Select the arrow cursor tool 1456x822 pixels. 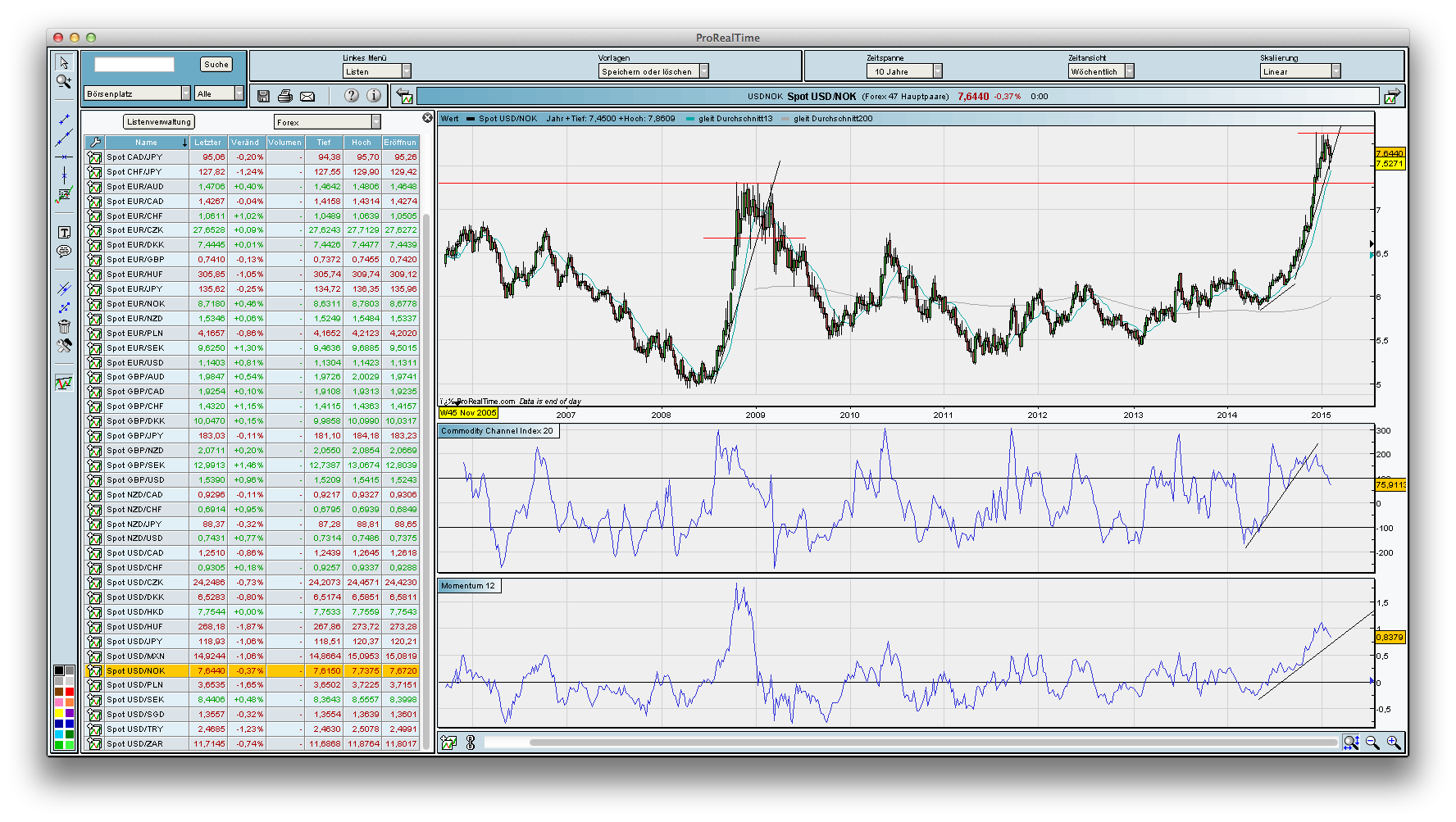[x=64, y=63]
